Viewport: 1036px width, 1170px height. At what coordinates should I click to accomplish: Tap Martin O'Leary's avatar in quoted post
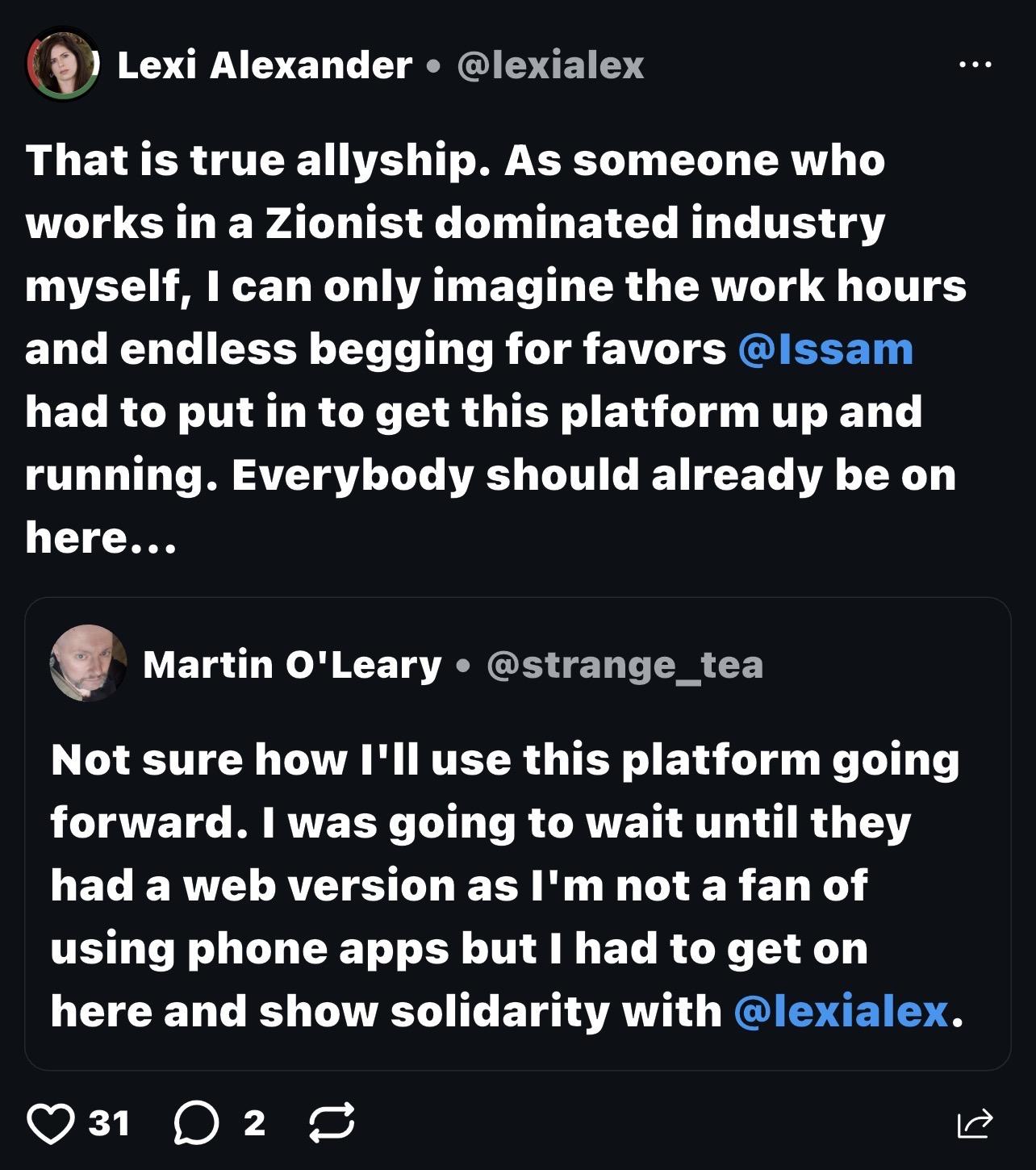click(88, 662)
